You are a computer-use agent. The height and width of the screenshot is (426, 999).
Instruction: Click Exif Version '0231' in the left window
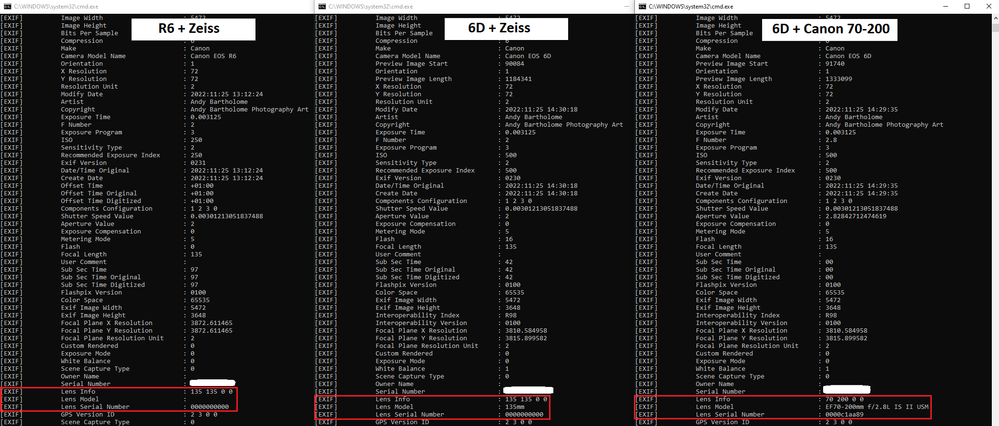click(198, 163)
